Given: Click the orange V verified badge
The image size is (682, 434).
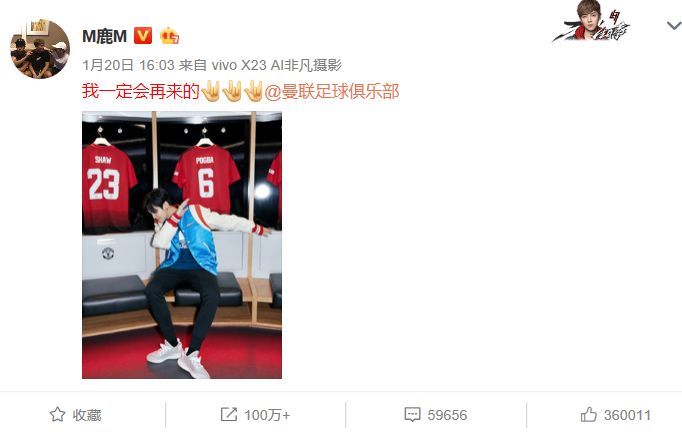Looking at the screenshot, I should click(143, 36).
